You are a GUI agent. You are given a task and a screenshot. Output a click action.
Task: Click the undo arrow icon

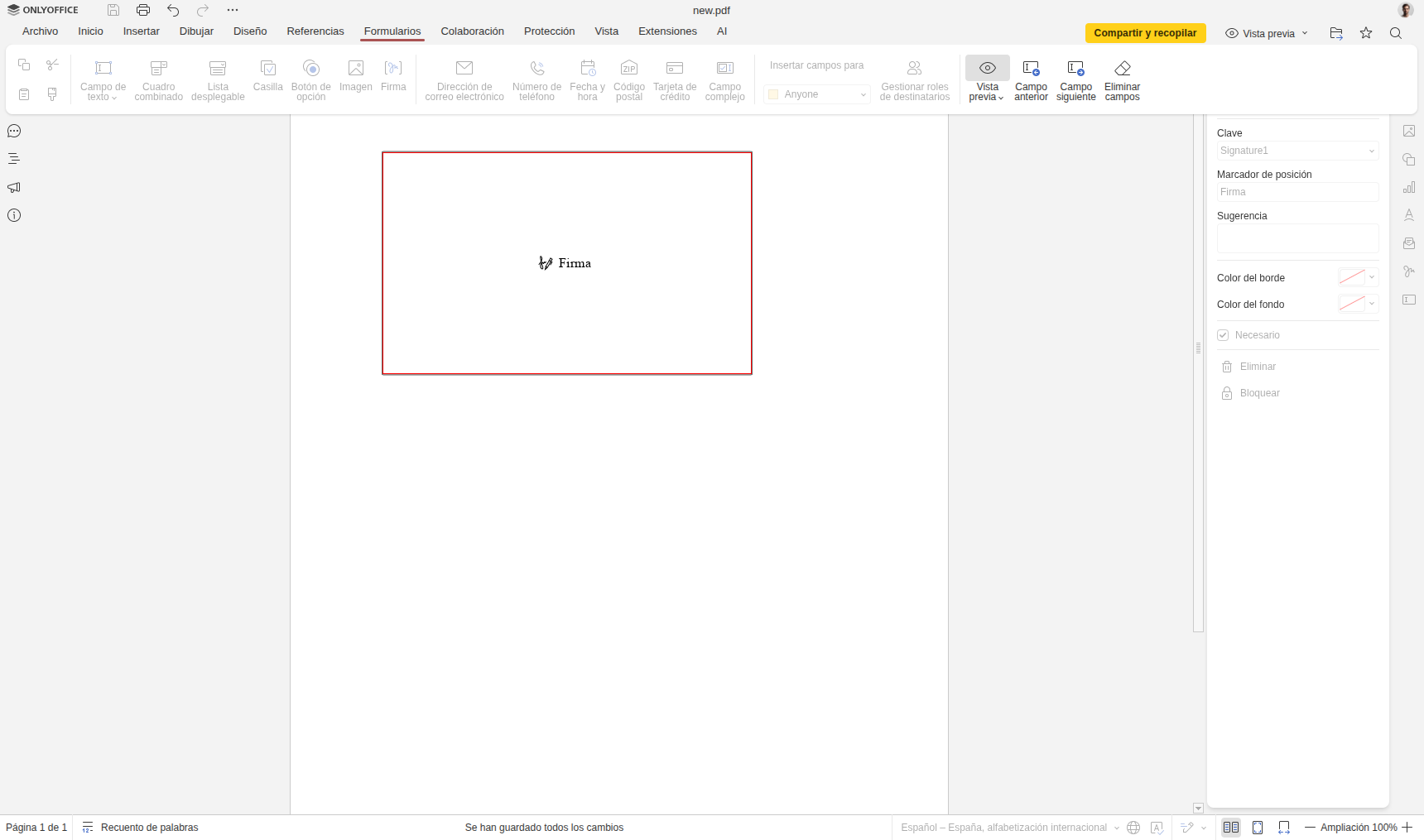tap(173, 10)
